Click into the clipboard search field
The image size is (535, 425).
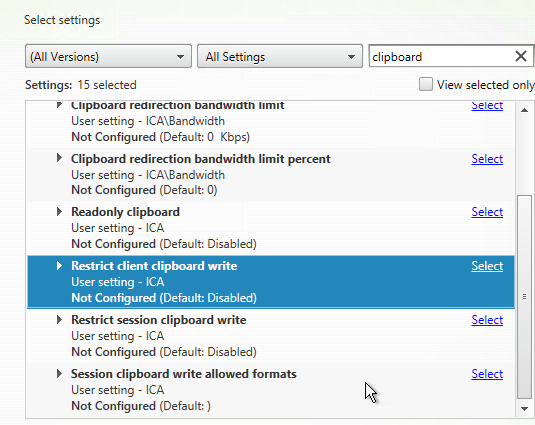pyautogui.click(x=442, y=56)
